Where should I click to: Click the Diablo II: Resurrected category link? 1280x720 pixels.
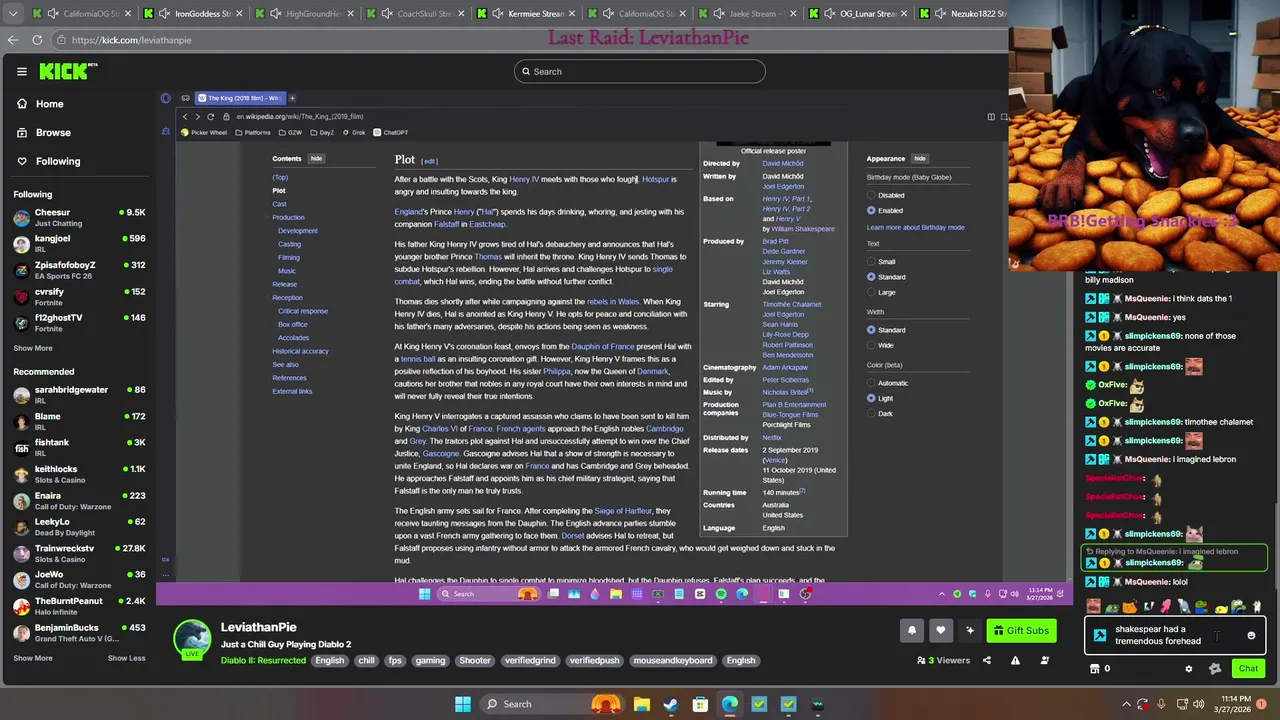pyautogui.click(x=263, y=660)
